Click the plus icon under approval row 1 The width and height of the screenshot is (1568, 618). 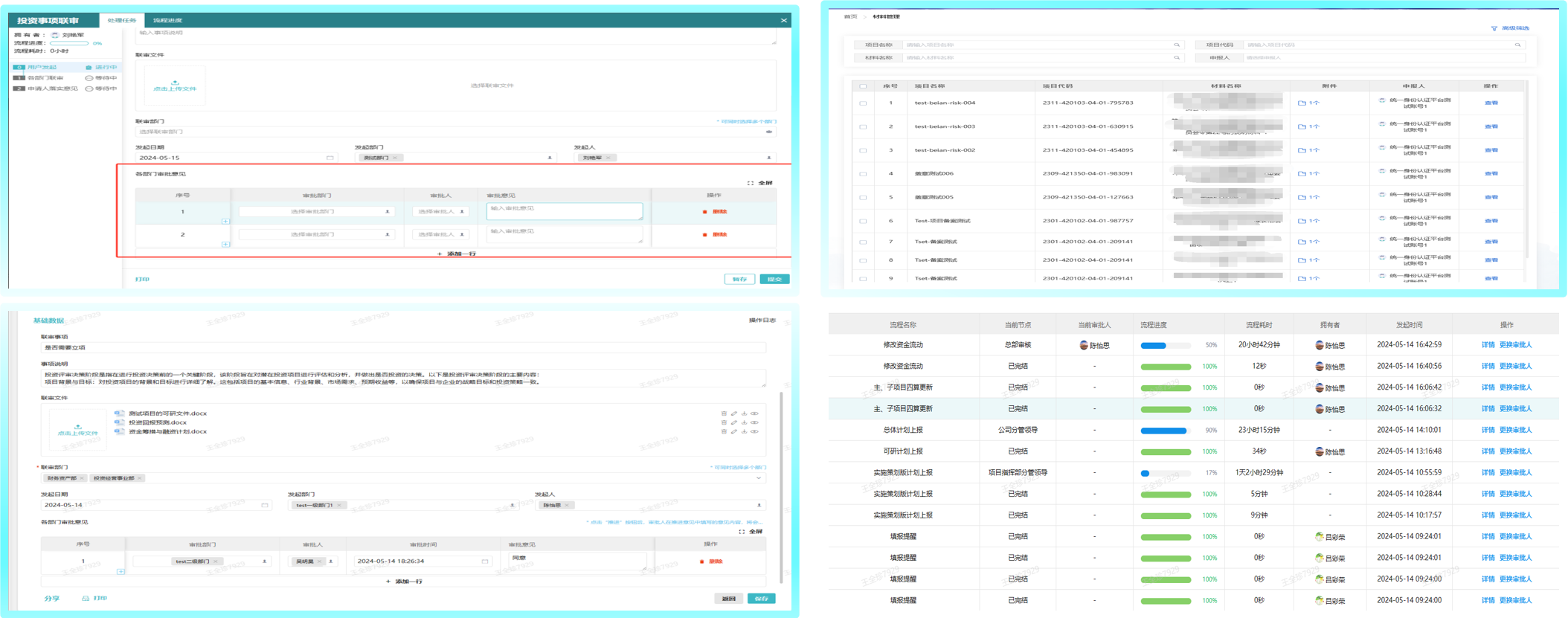coord(225,222)
